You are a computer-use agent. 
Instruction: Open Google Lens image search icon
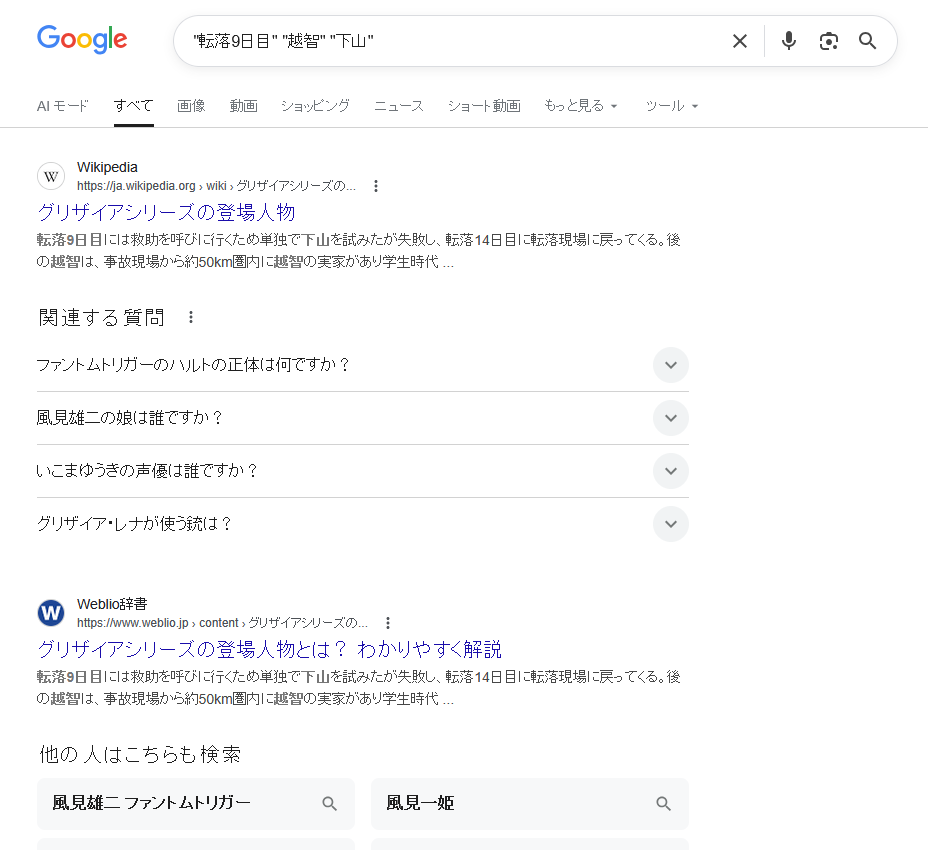pos(828,41)
